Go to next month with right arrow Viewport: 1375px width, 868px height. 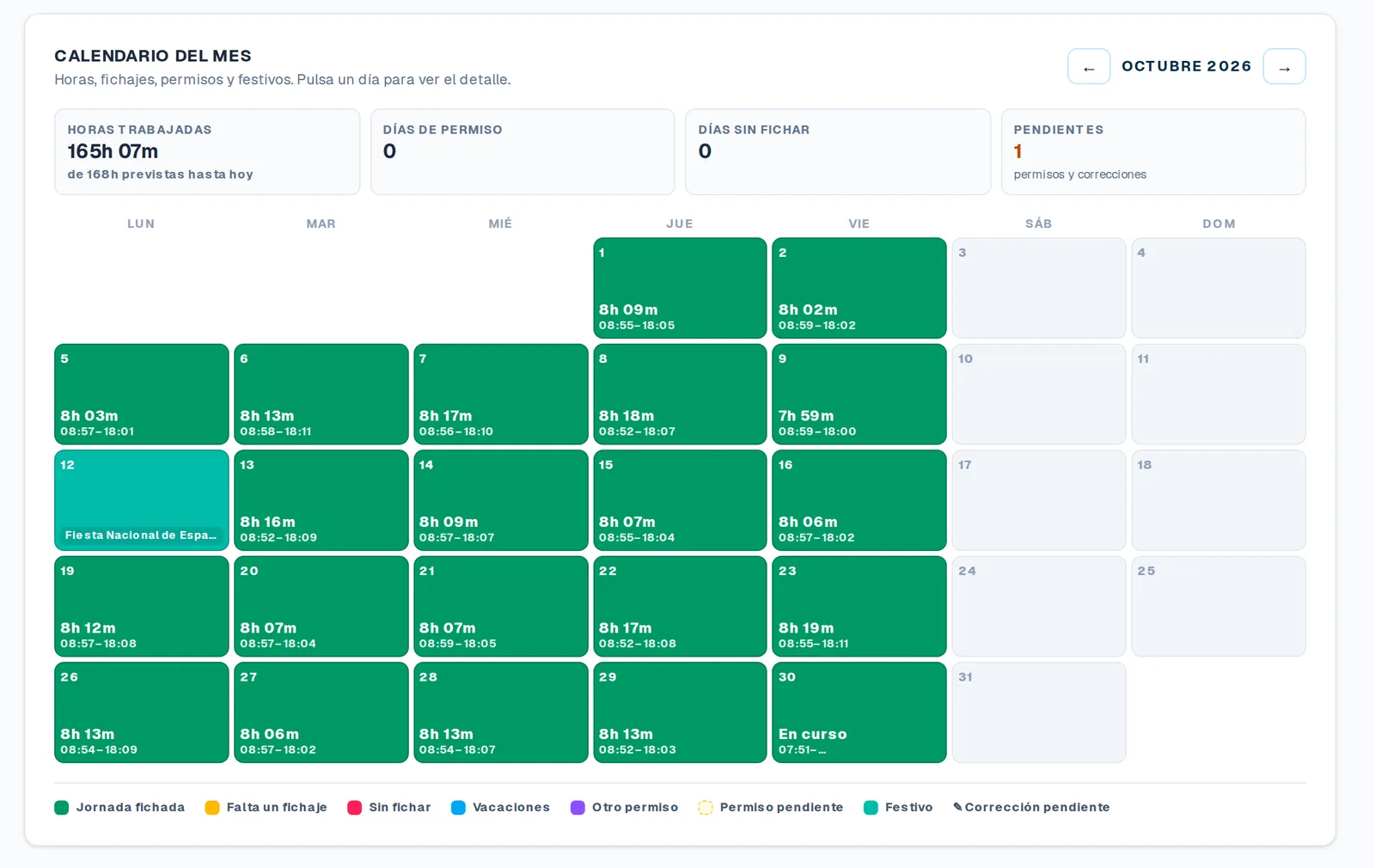coord(1284,67)
